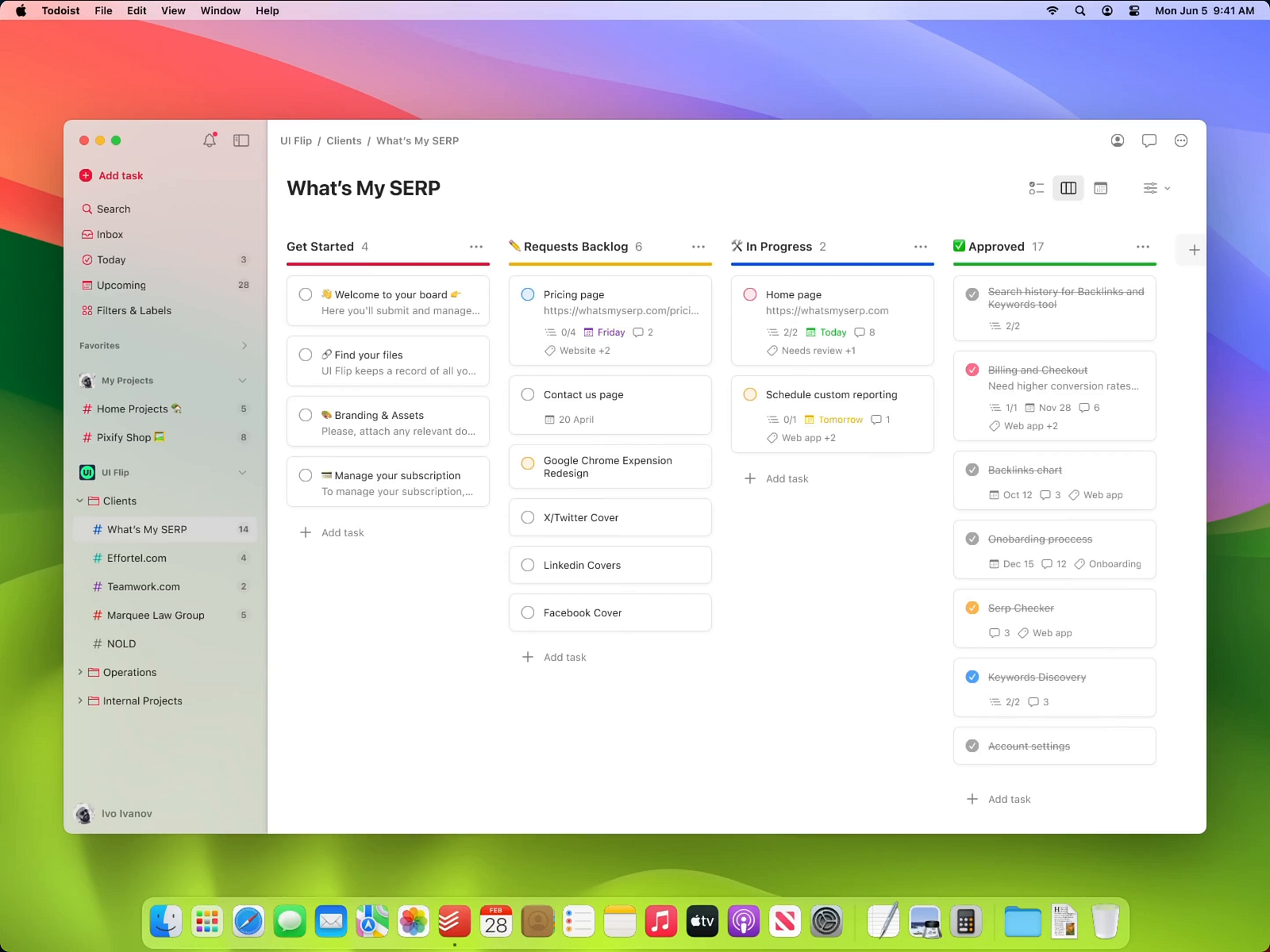Select the NOLD project

click(x=165, y=643)
